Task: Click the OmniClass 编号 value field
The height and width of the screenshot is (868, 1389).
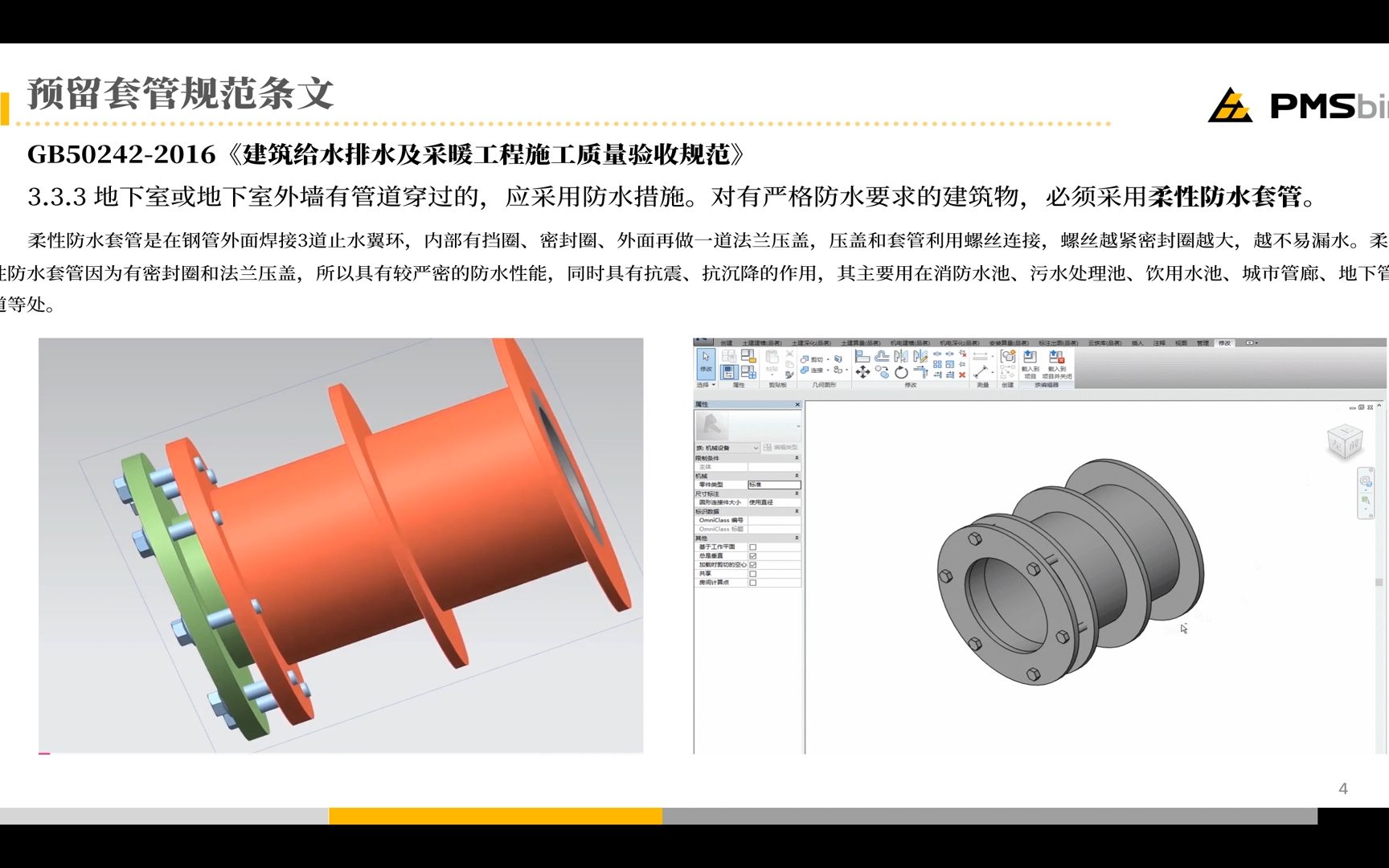Action: pyautogui.click(x=774, y=520)
